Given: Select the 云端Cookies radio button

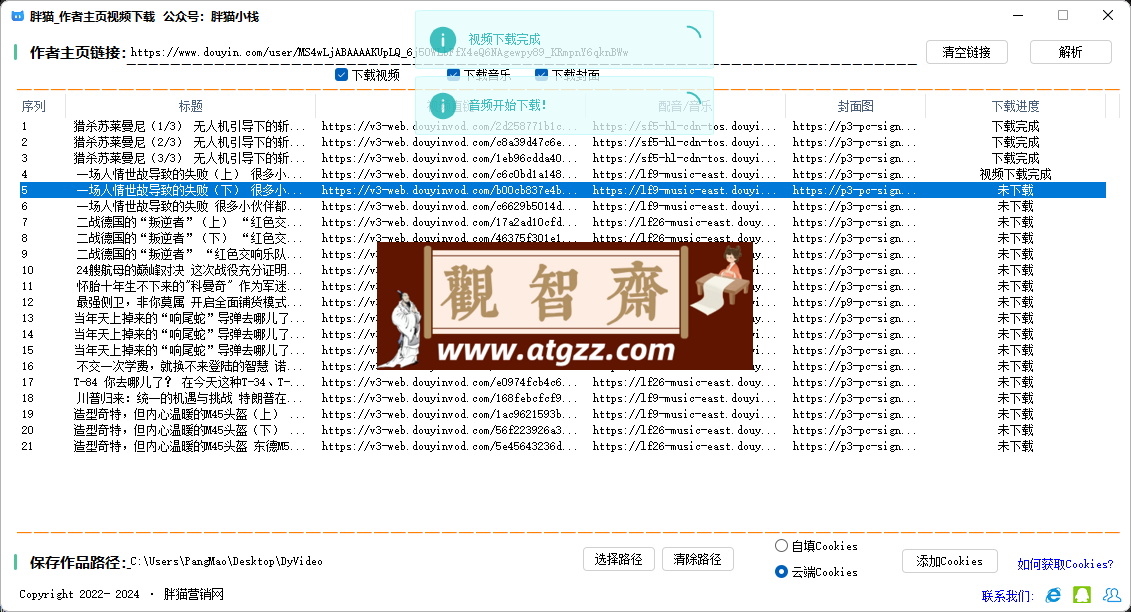Looking at the screenshot, I should coord(781,572).
